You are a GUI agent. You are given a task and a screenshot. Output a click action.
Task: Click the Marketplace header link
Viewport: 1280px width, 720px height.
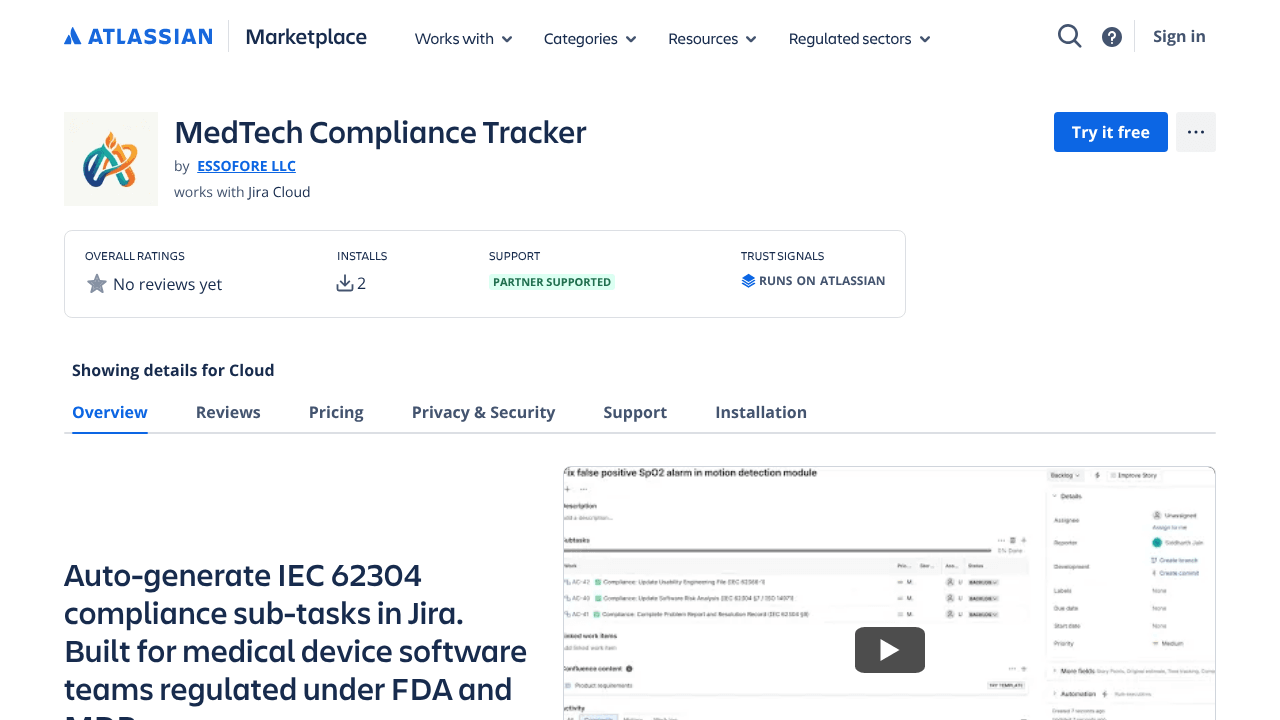[306, 37]
